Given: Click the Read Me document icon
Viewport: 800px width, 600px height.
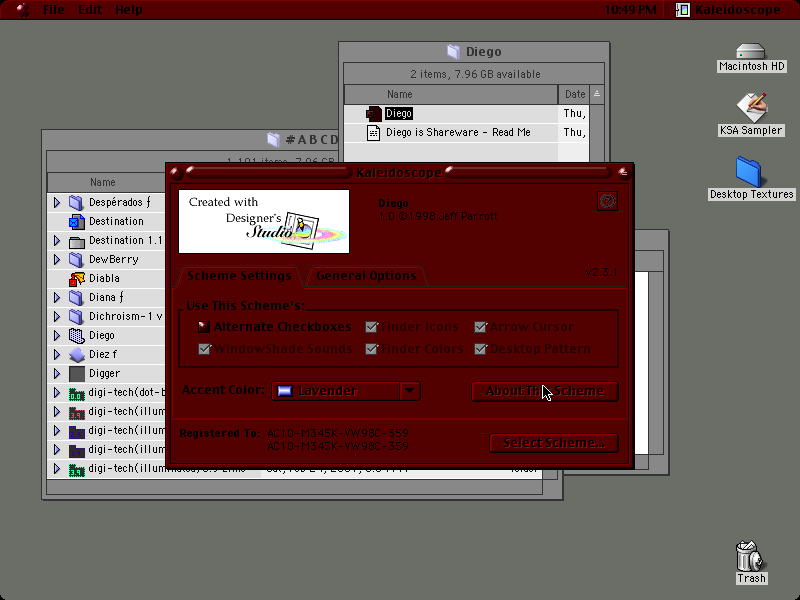Looking at the screenshot, I should point(373,133).
